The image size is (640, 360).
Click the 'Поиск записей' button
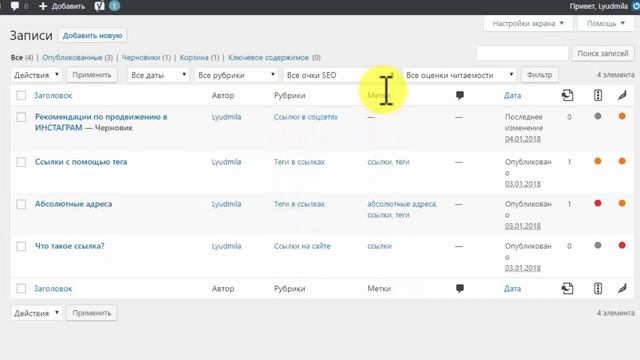[x=603, y=53]
